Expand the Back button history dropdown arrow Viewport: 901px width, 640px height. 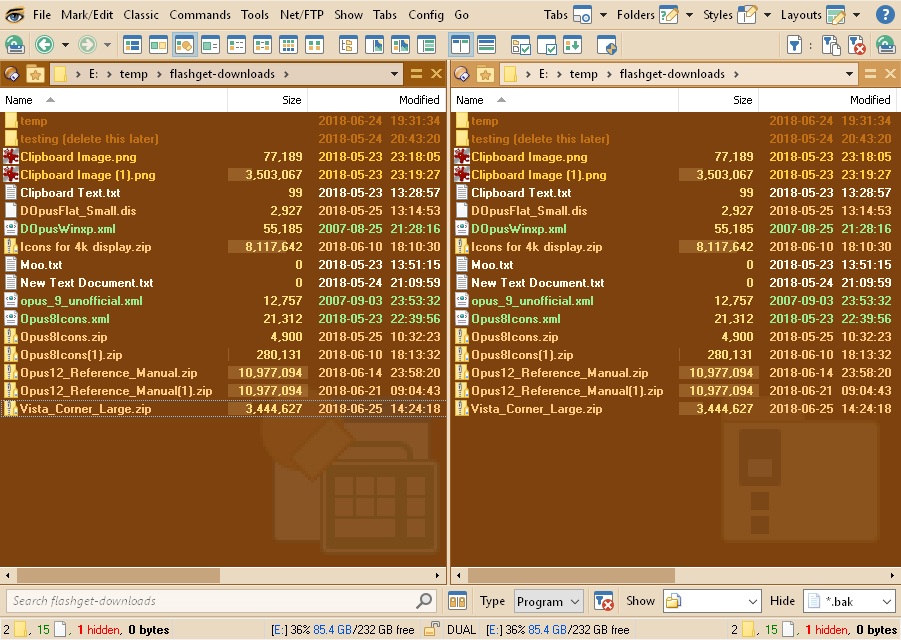(x=65, y=45)
